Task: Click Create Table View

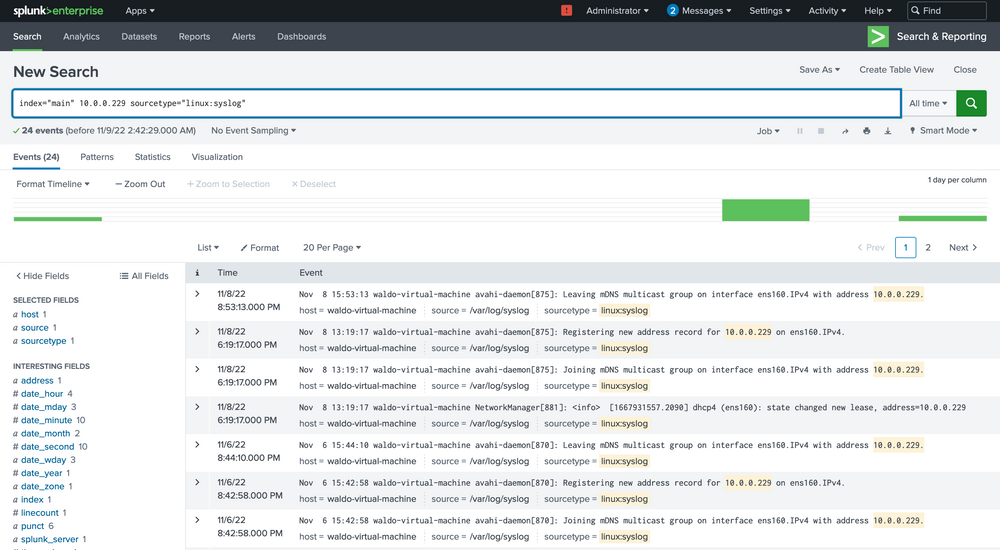Action: coord(896,70)
